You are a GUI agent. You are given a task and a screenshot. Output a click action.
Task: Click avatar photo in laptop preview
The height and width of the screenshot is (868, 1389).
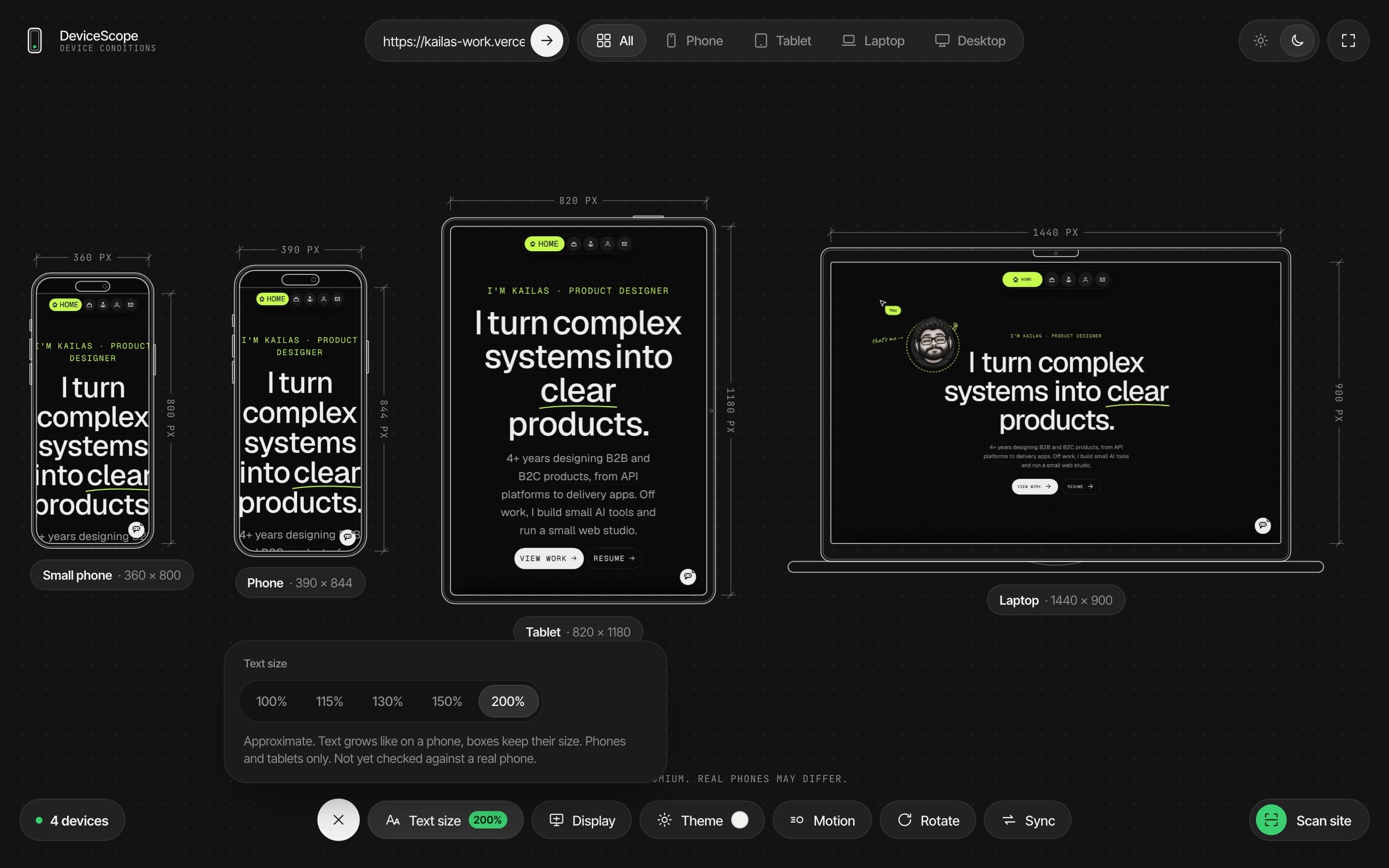point(933,344)
